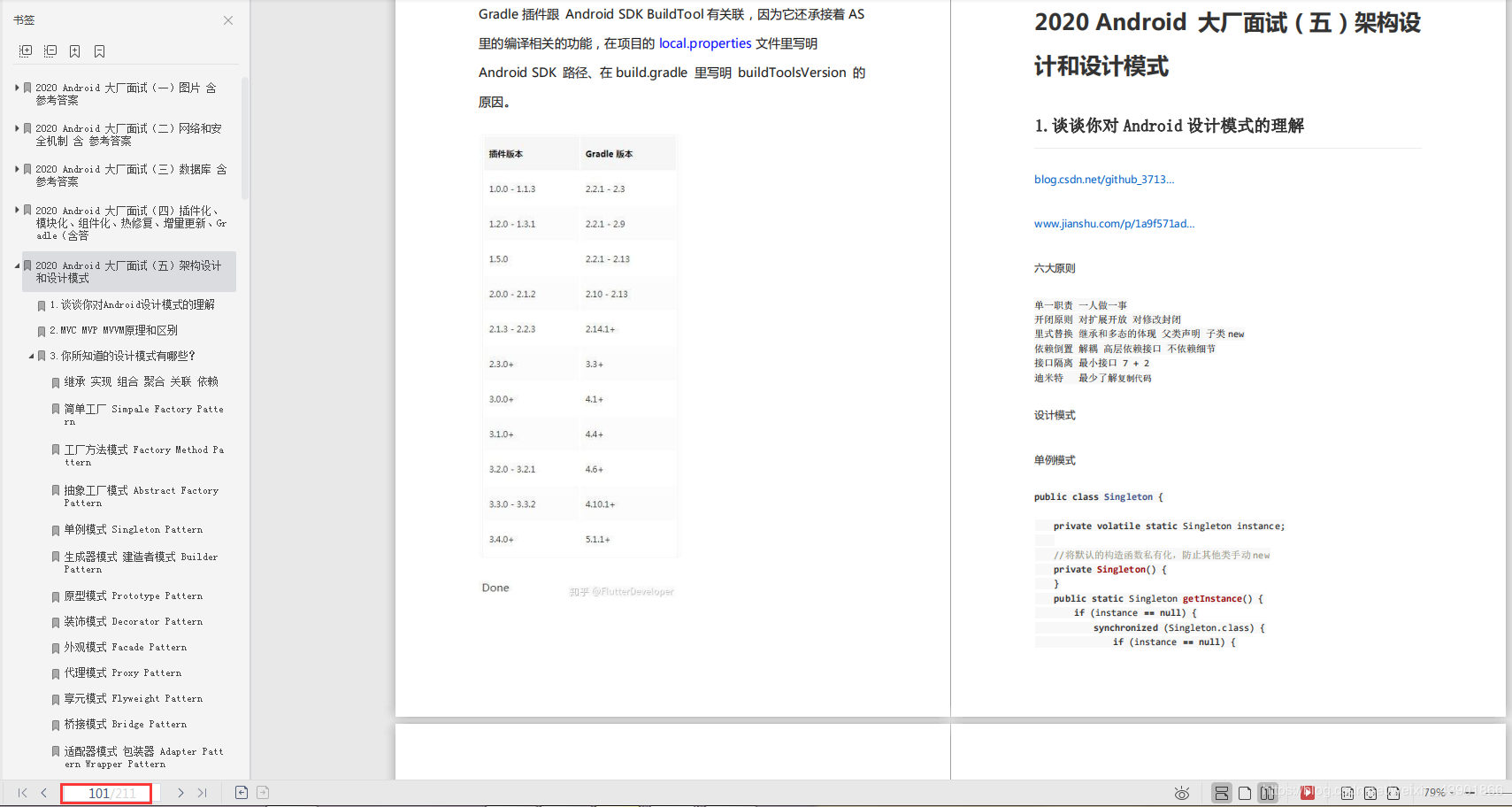Open bookmark 抽象工厂模式 Abstract Factory Pattern
Viewport: 1512px width, 807px height.
[141, 496]
